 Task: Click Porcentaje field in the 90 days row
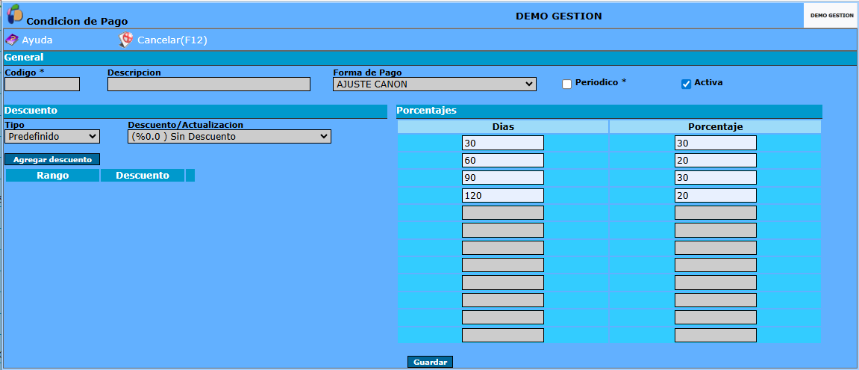coord(715,178)
